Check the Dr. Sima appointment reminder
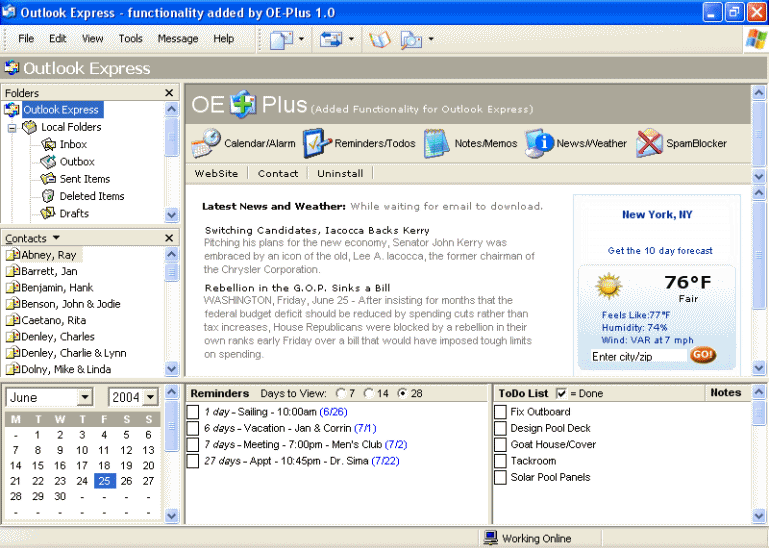This screenshot has height=548, width=769. coord(193,461)
